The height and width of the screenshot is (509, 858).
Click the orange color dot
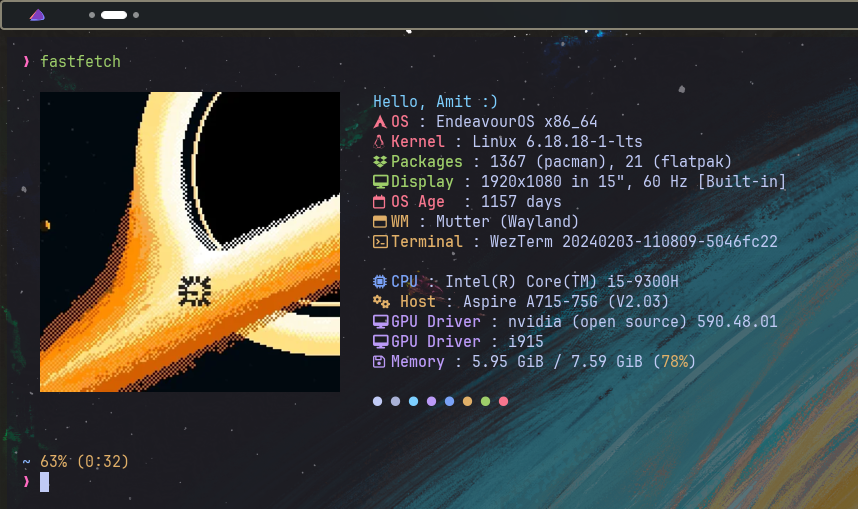pyautogui.click(x=467, y=401)
